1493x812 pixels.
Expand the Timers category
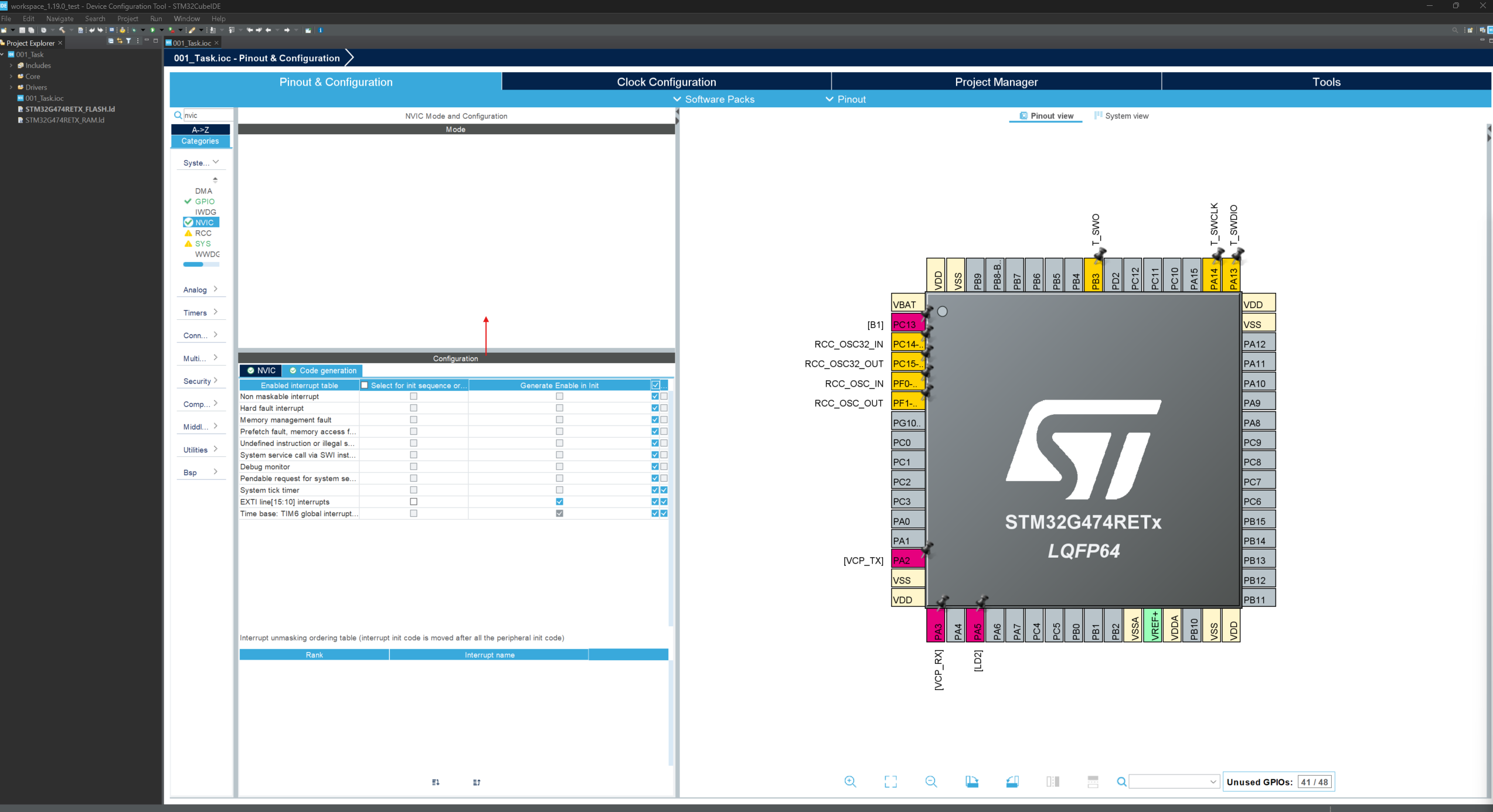pos(200,312)
